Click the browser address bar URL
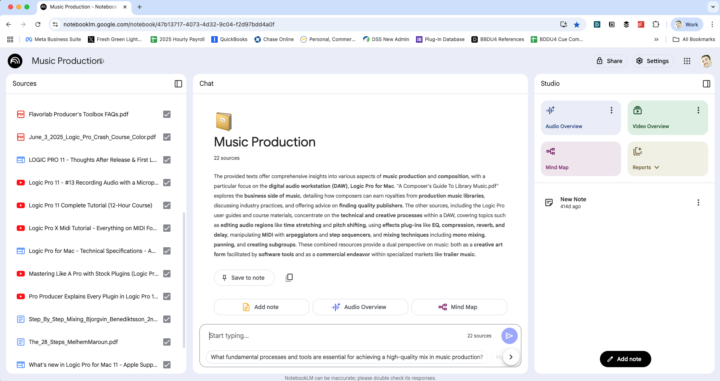Screen dimensions: 720x381 (x=169, y=24)
